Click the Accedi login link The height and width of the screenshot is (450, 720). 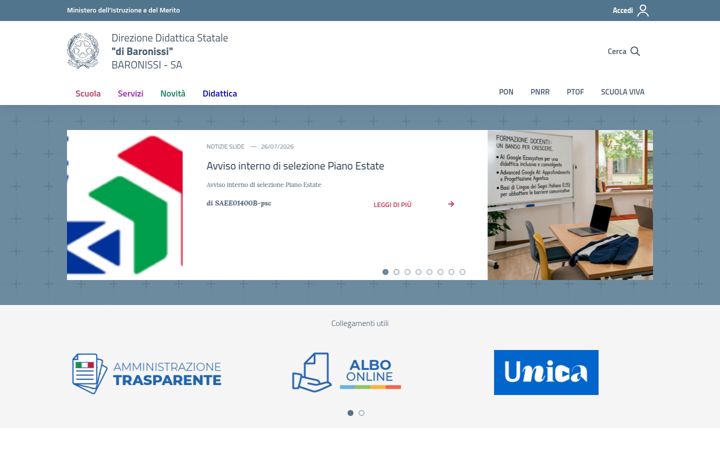(x=623, y=10)
